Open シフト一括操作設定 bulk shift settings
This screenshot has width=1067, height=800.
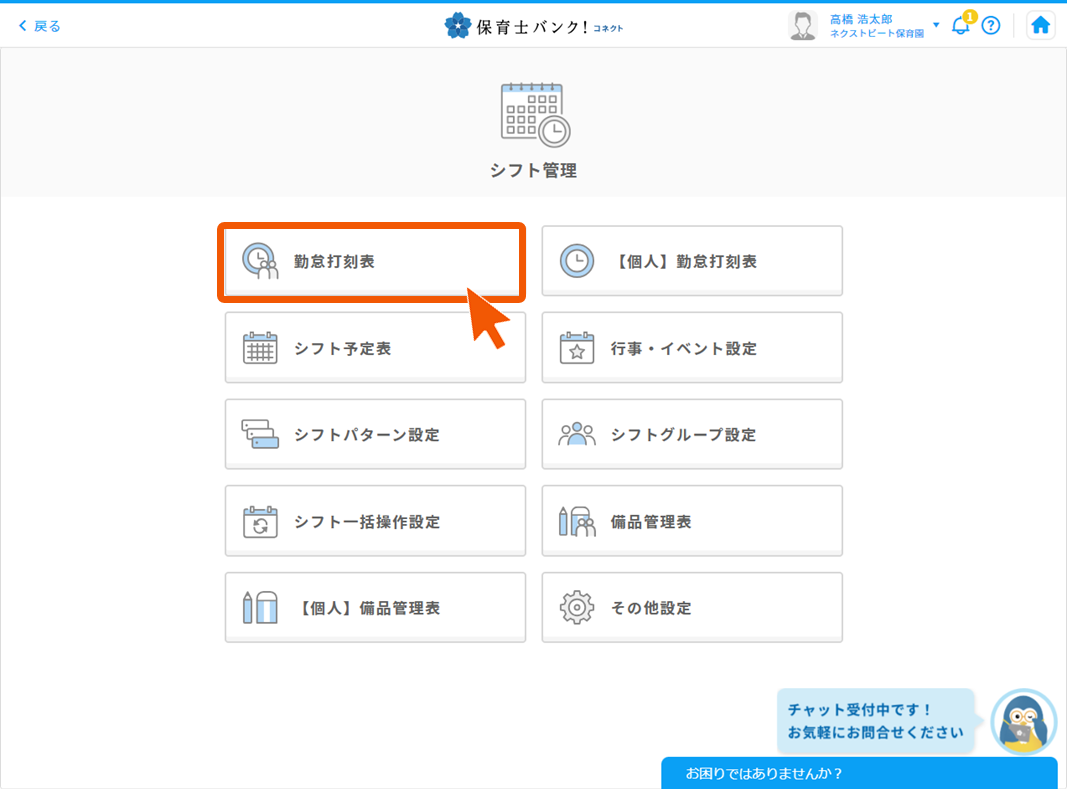pos(374,520)
